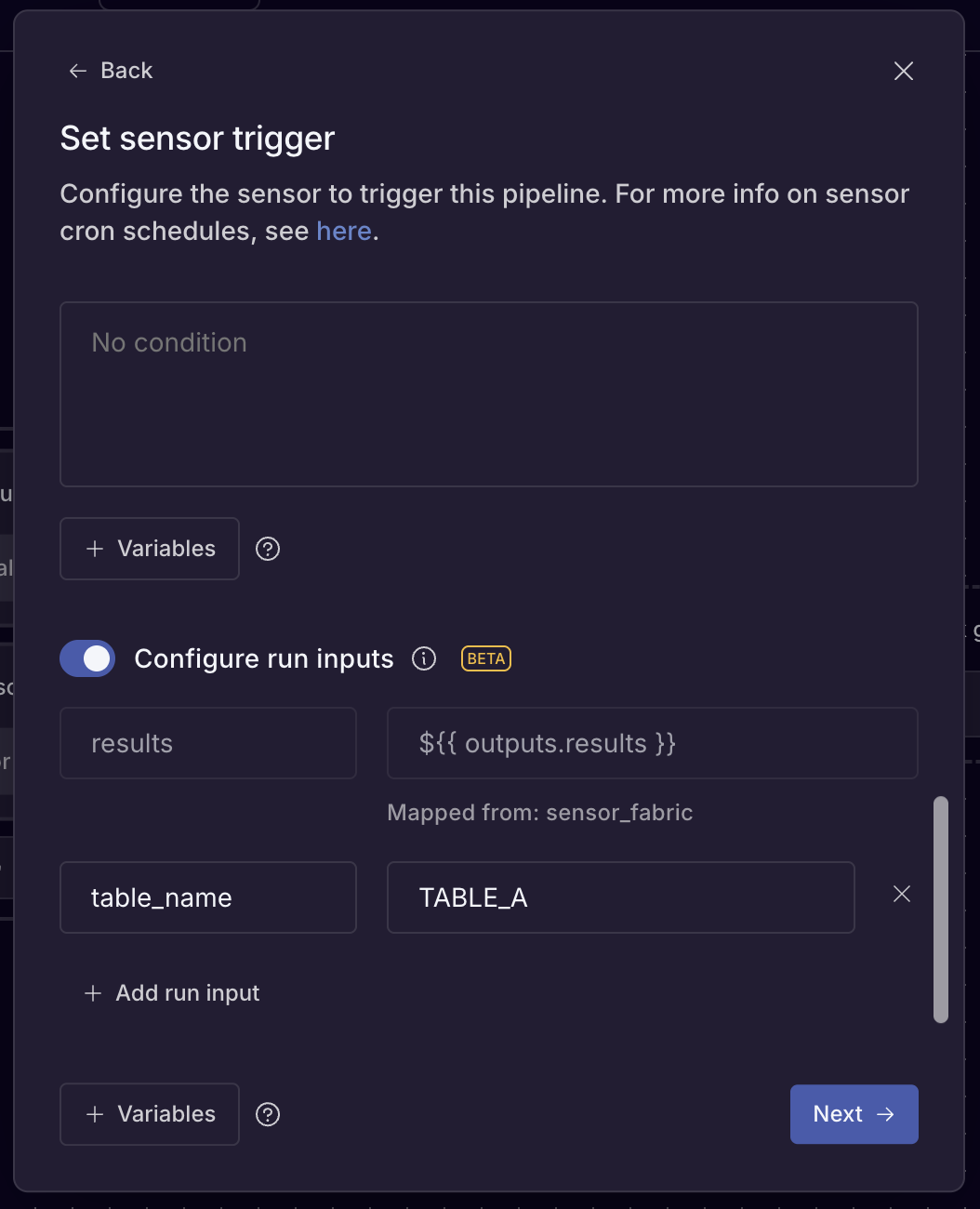Click the back arrow to return
The width and height of the screenshot is (980, 1209).
(x=78, y=71)
